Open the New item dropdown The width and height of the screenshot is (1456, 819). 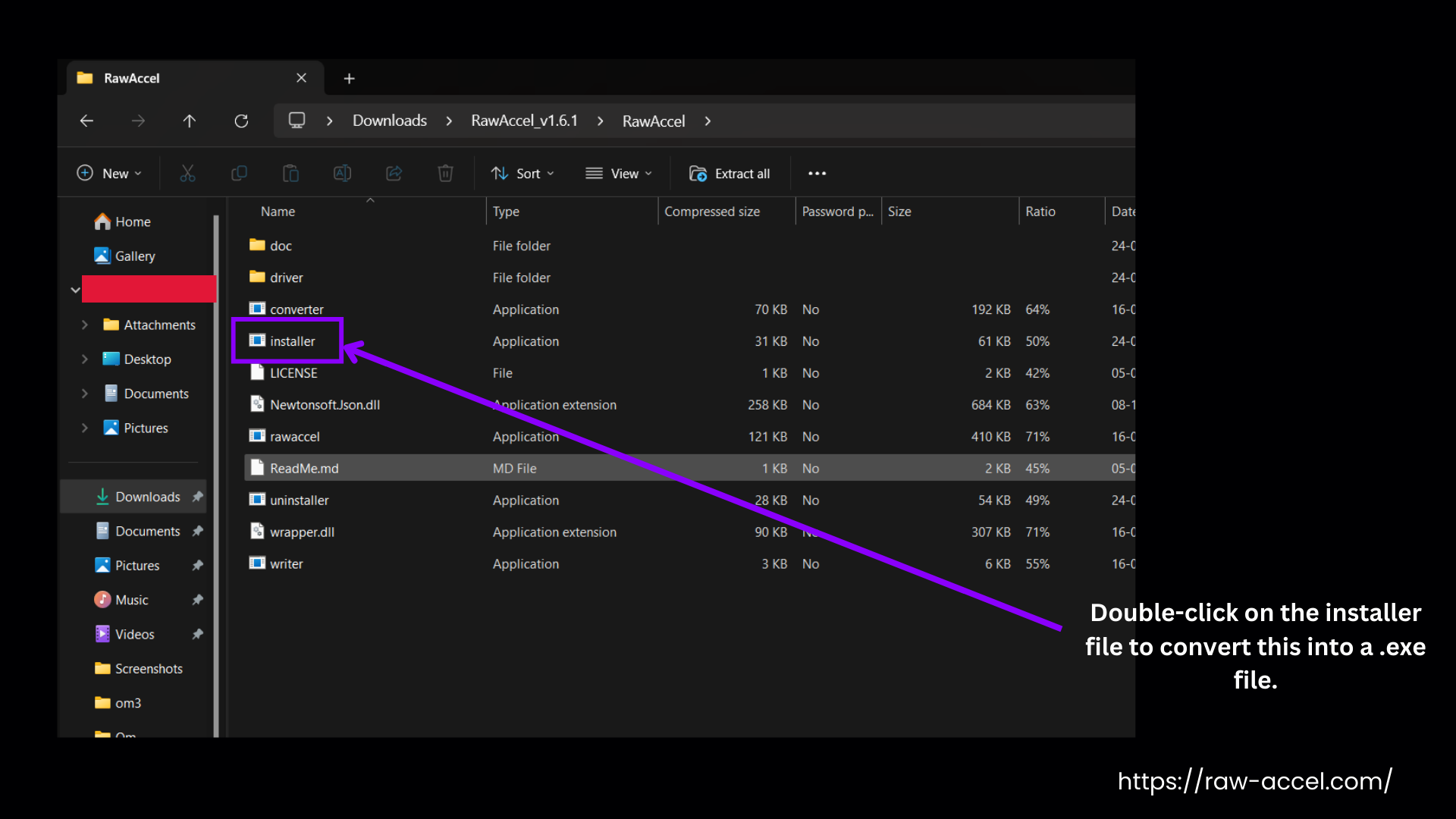tap(109, 174)
